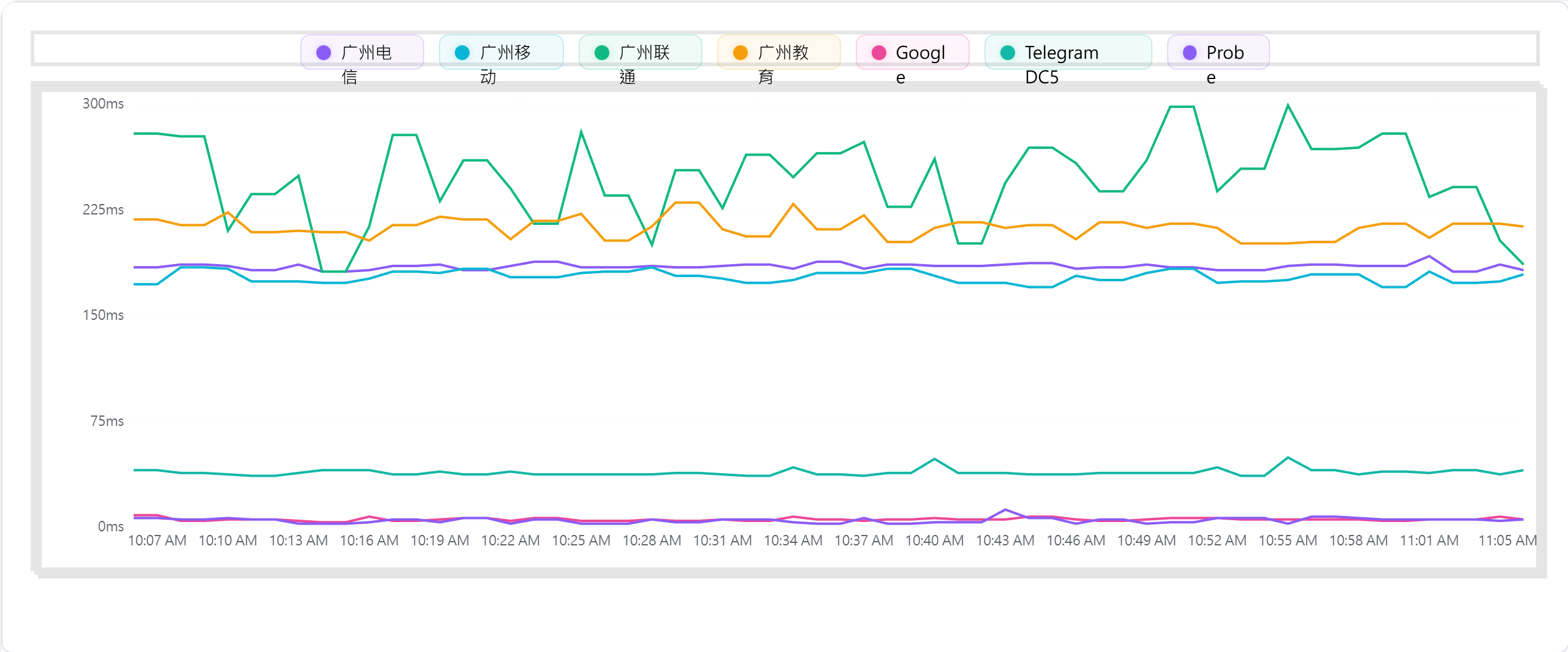This screenshot has width=1568, height=652.
Task: Click the 0ms y-axis label
Action: 110,526
